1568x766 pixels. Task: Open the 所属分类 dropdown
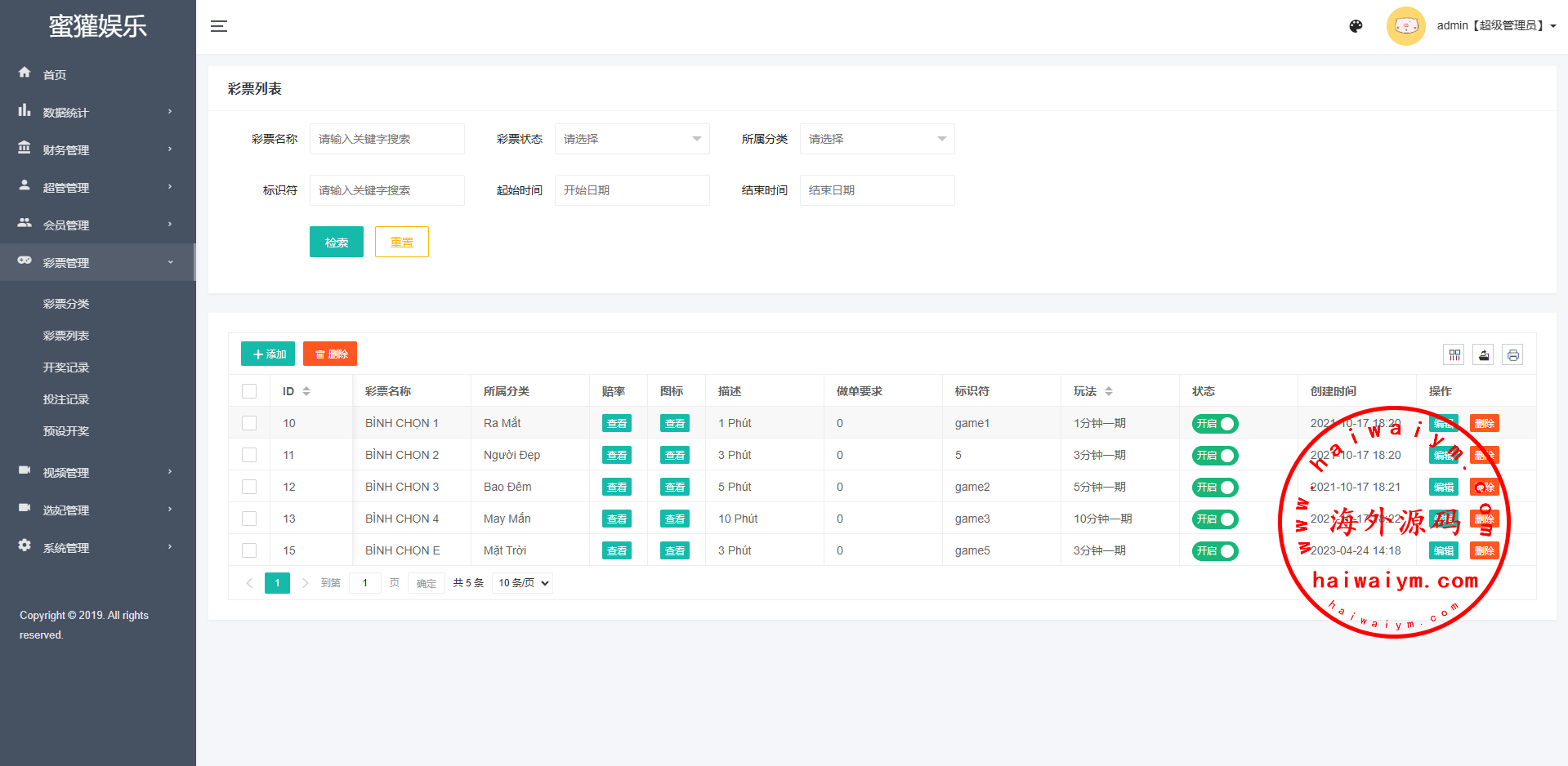(877, 139)
